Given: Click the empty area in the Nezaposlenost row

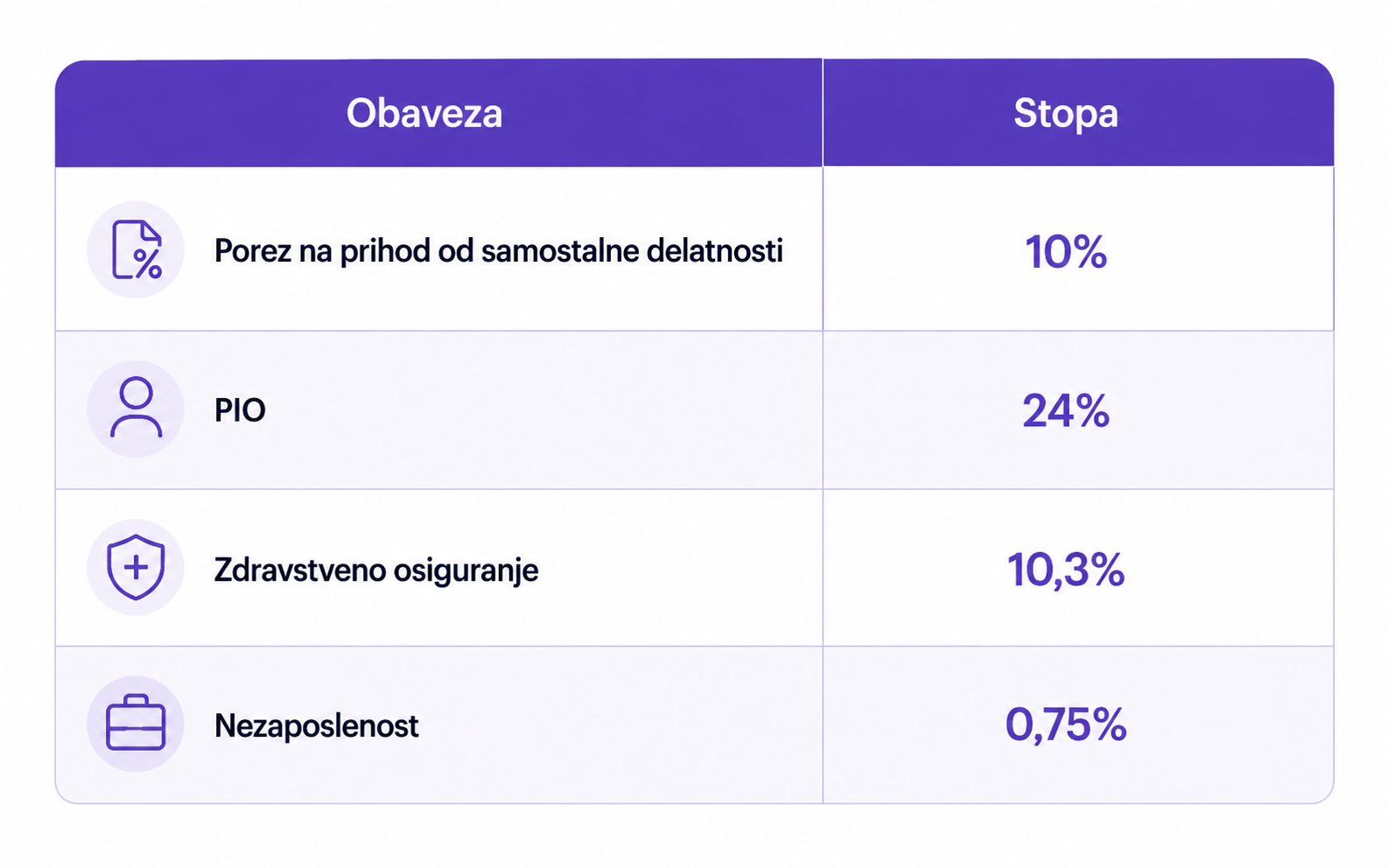Looking at the screenshot, I should pyautogui.click(x=621, y=724).
